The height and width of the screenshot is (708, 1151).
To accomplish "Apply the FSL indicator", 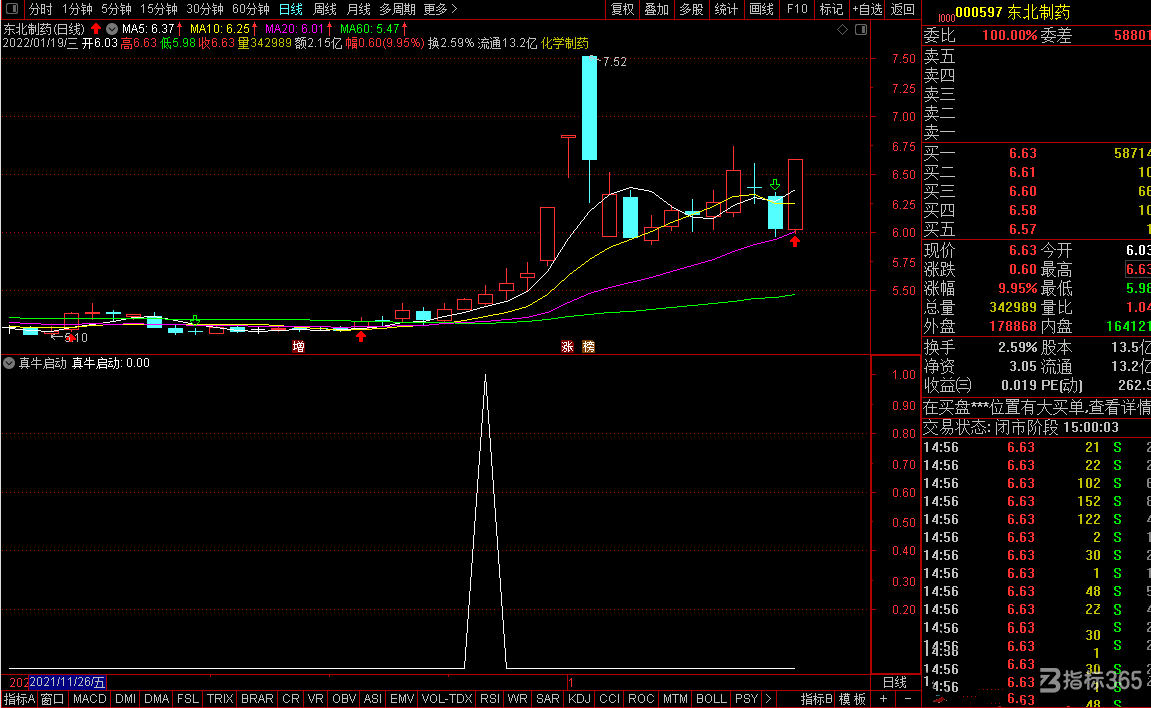I will (187, 699).
